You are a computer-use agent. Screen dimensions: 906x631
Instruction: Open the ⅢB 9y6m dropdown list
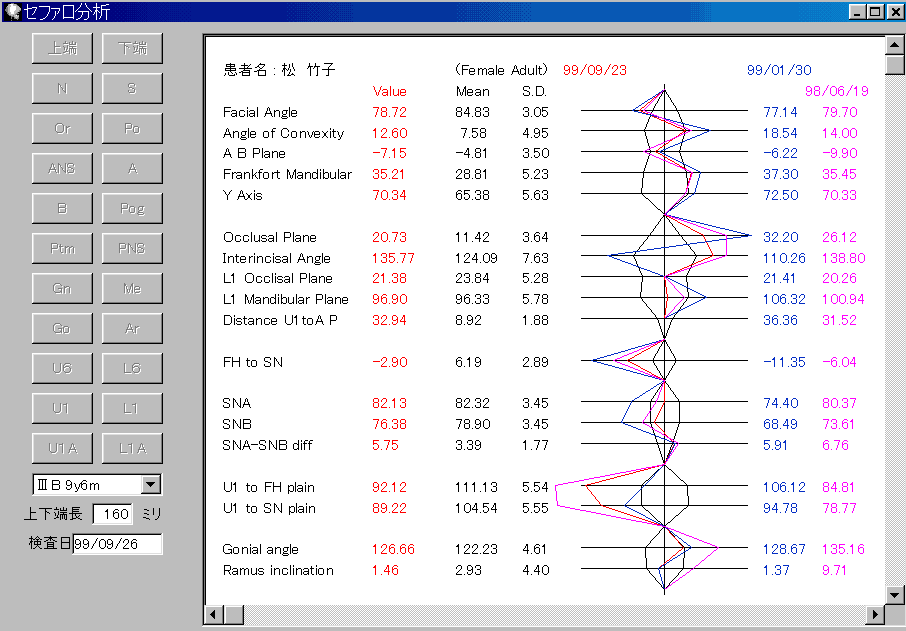151,485
